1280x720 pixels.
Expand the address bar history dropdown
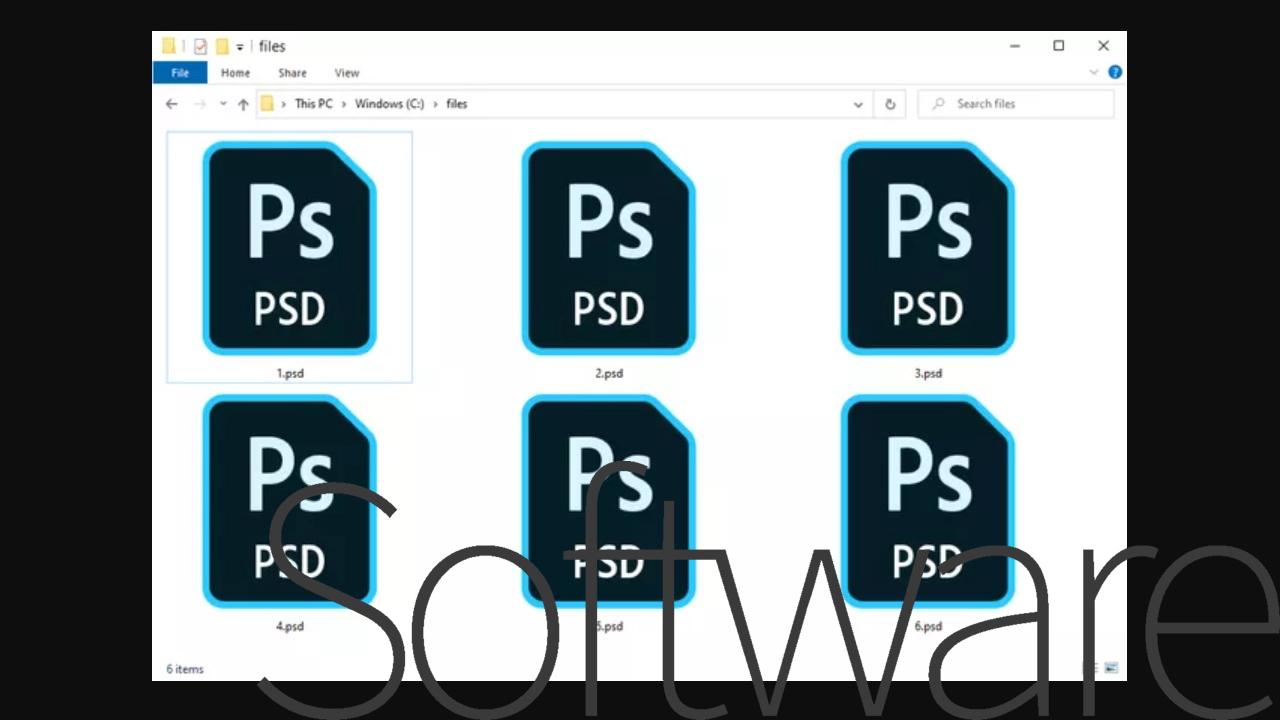858,104
